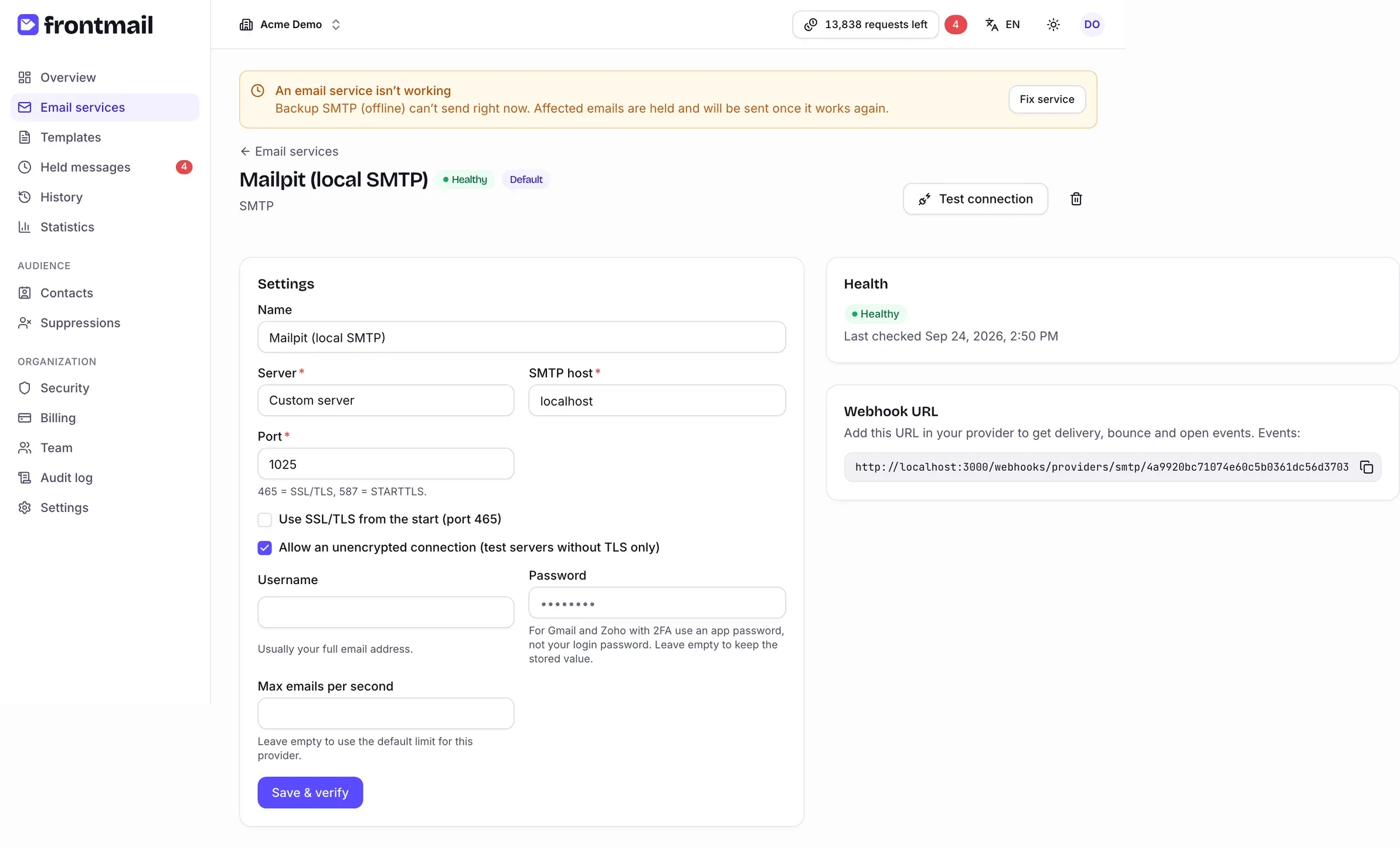Go to Held messages
The image size is (1400, 848).
coord(105,167)
